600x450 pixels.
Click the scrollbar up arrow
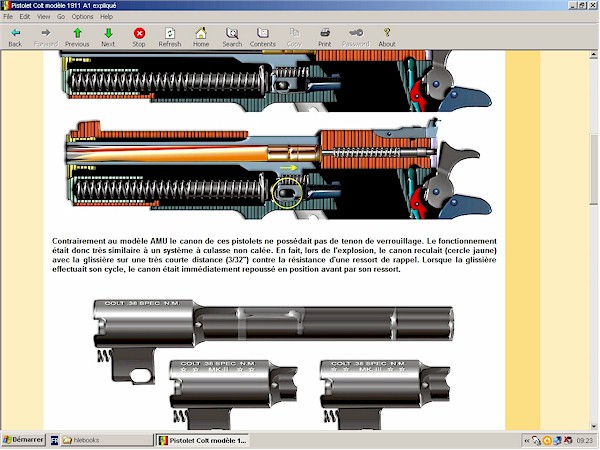[x=593, y=55]
